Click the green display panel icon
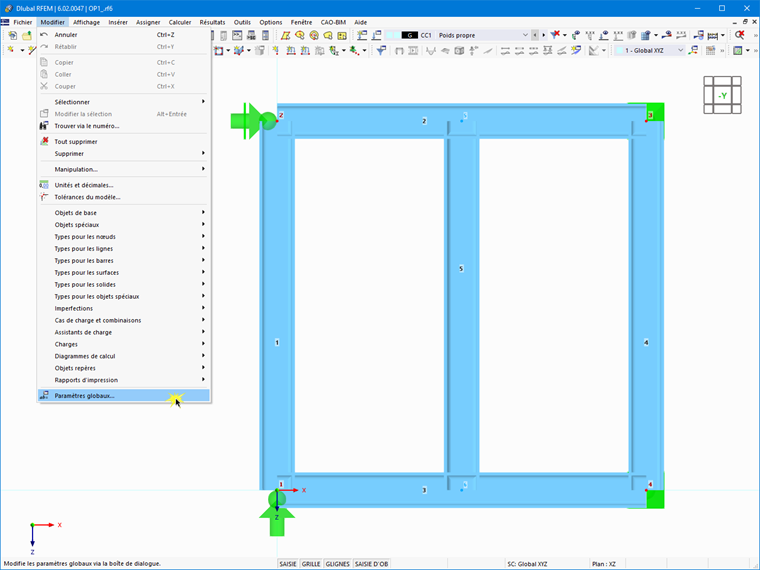This screenshot has width=760, height=570. coord(738,50)
